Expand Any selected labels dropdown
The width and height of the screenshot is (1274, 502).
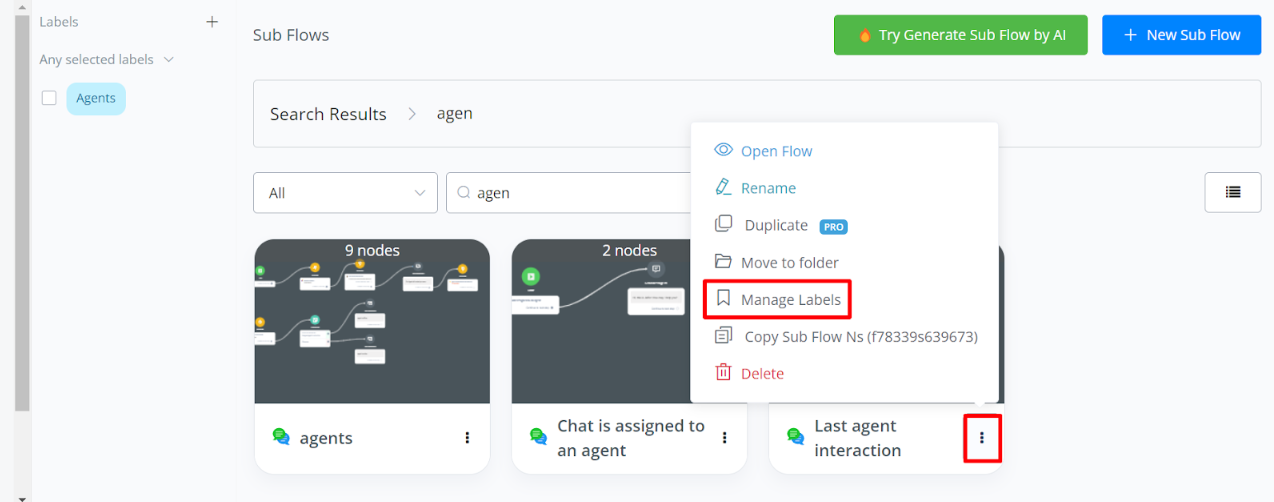[x=106, y=60]
